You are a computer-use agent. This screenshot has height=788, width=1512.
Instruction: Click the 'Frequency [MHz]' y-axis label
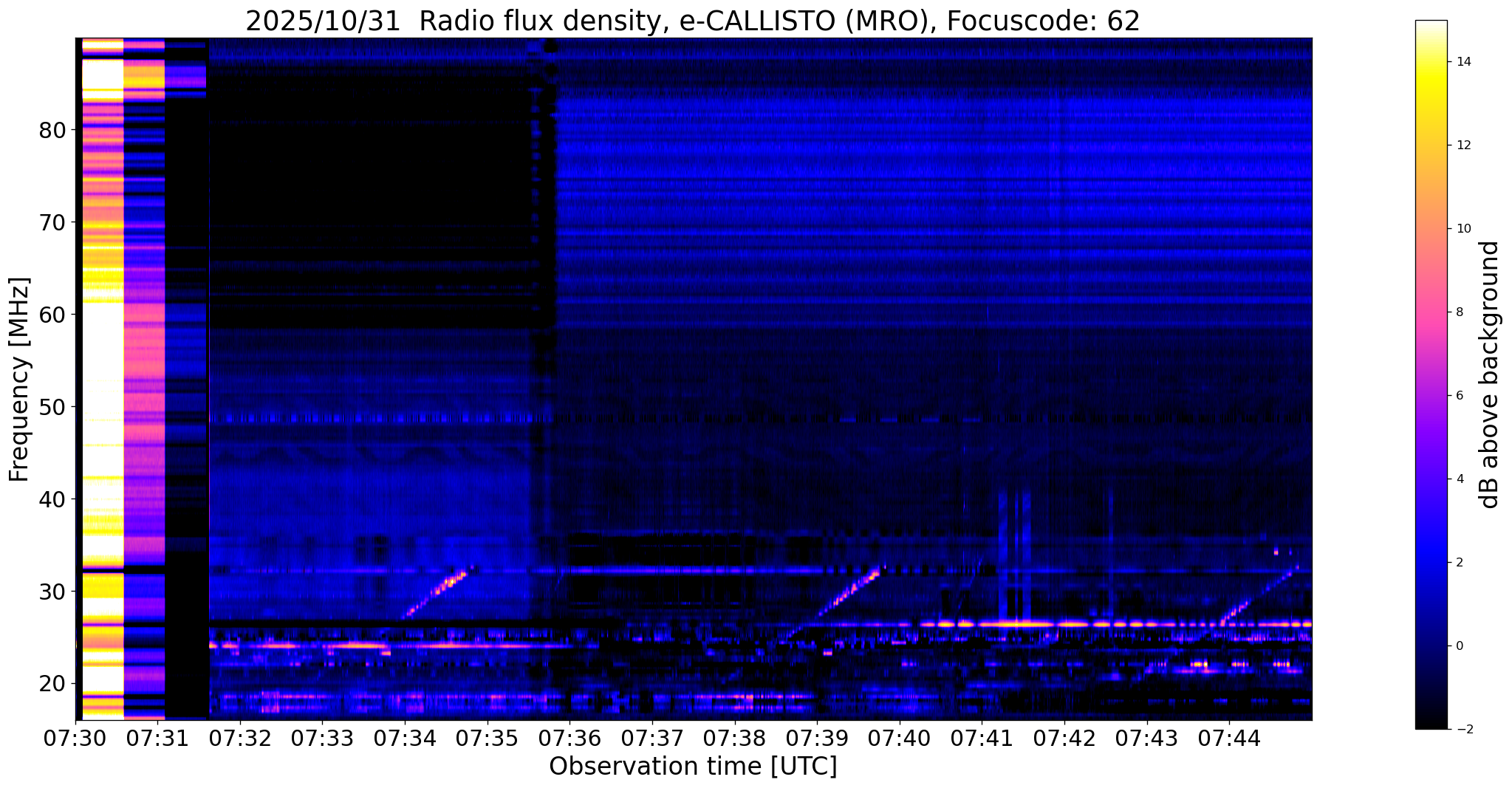coord(19,380)
